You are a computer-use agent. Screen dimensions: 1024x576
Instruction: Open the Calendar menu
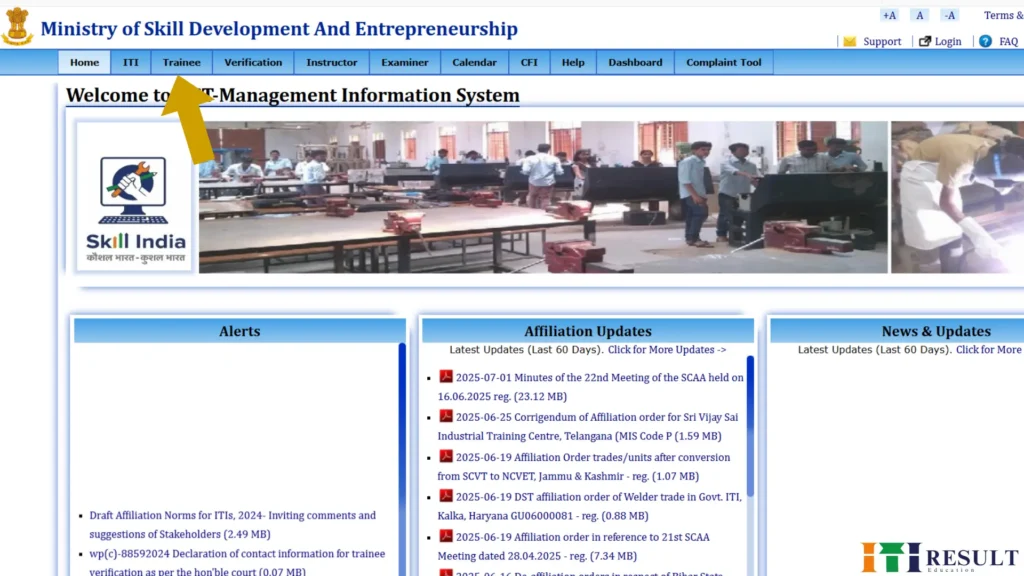(474, 63)
